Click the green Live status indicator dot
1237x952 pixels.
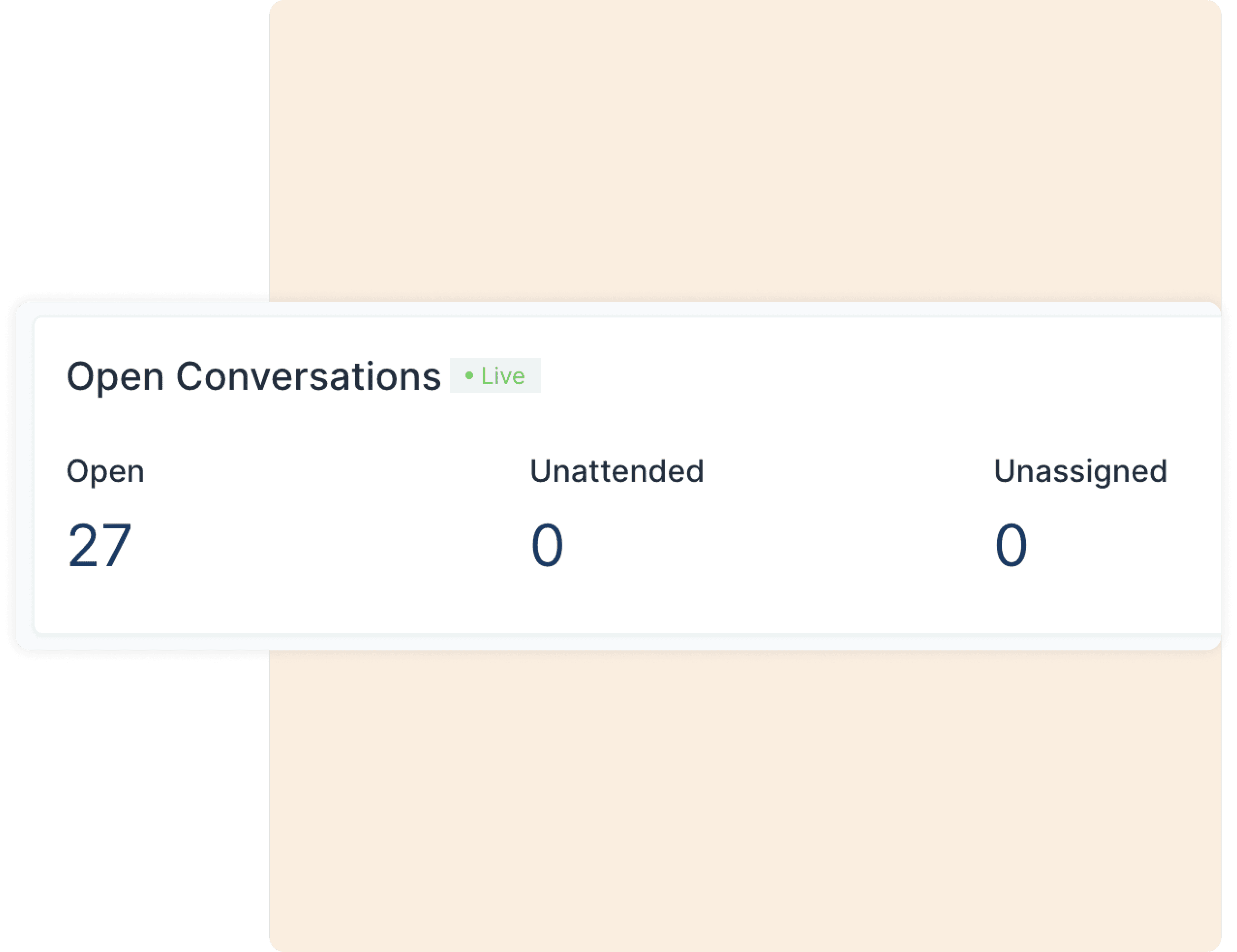[470, 375]
